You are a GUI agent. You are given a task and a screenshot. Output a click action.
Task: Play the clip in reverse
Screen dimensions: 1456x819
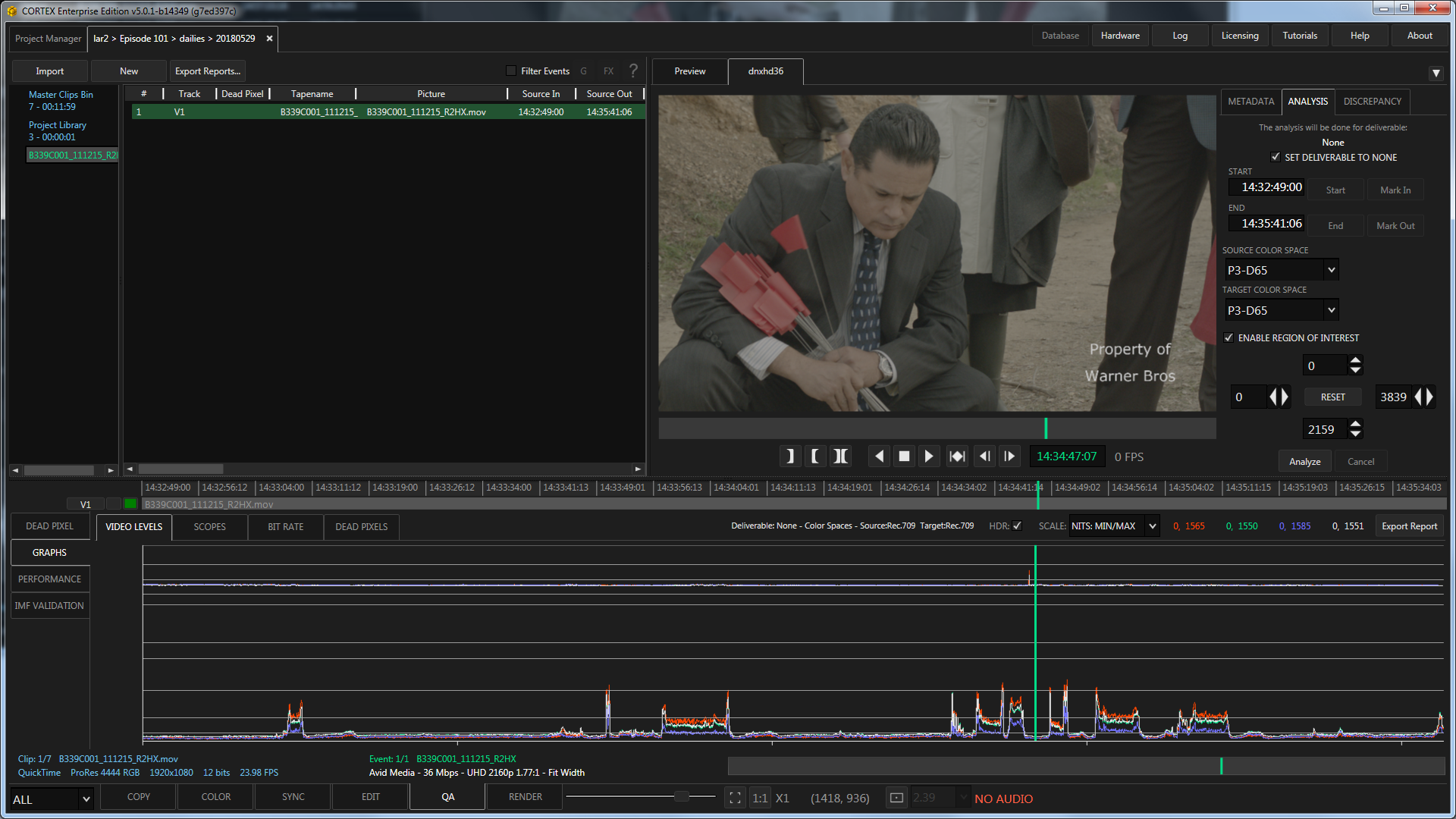click(879, 456)
